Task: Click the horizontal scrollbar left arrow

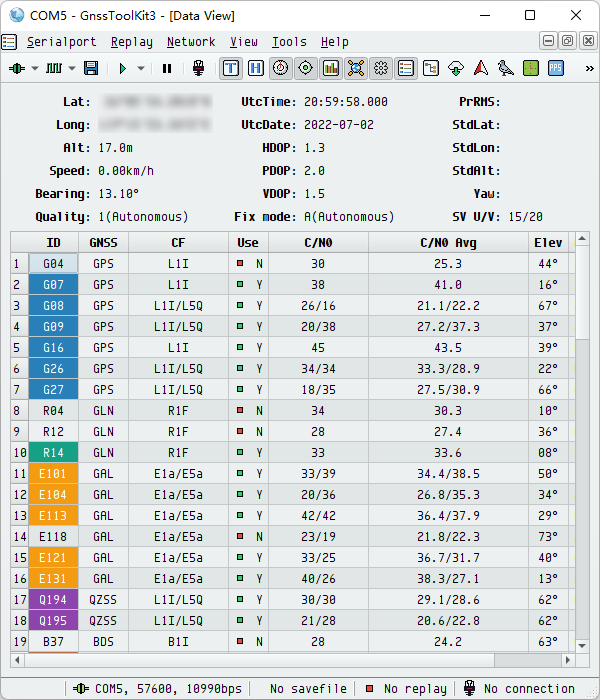Action: (17, 660)
